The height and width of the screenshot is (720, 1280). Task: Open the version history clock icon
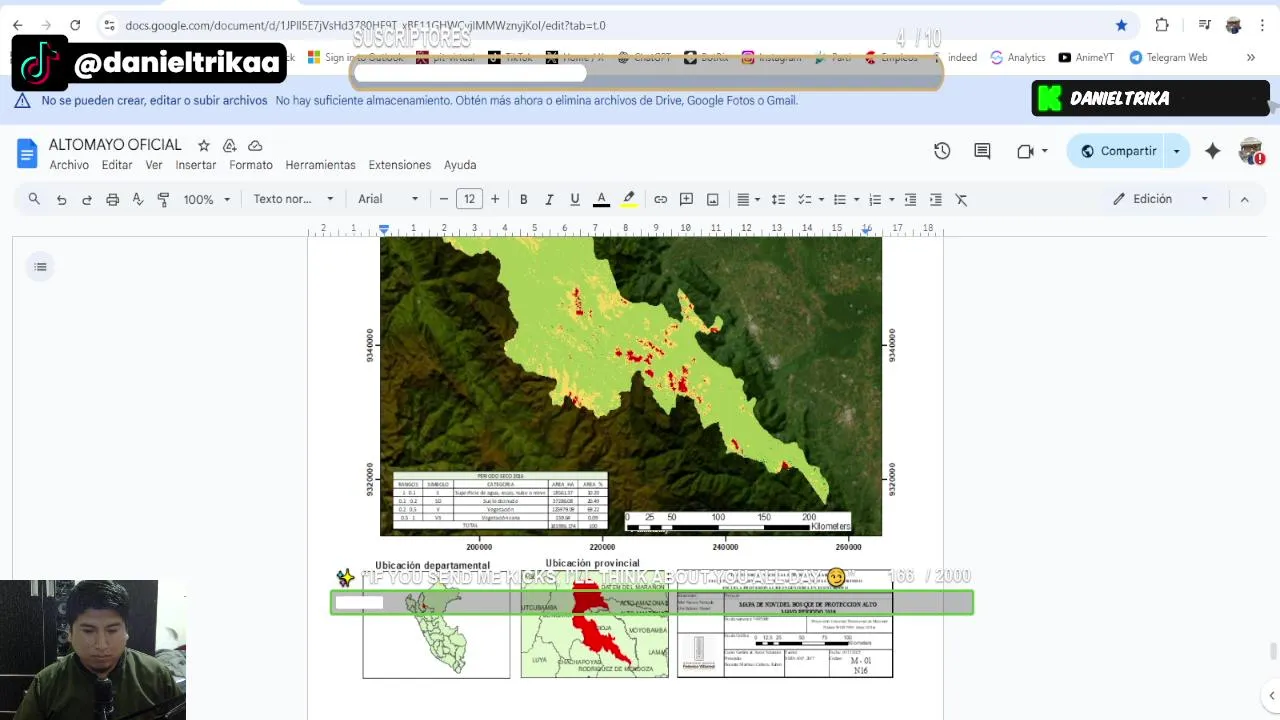[942, 151]
